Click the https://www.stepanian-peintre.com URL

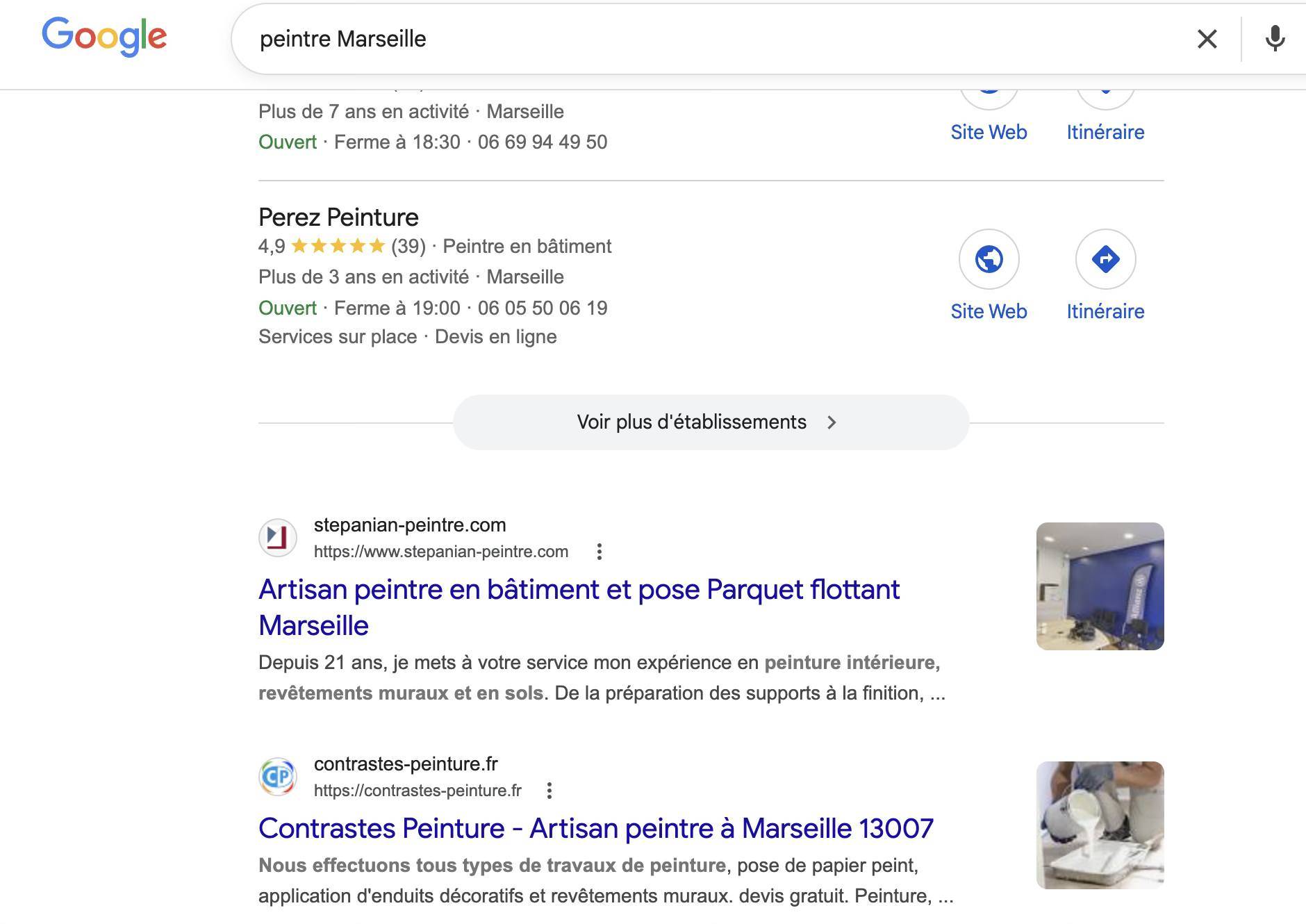click(x=440, y=552)
